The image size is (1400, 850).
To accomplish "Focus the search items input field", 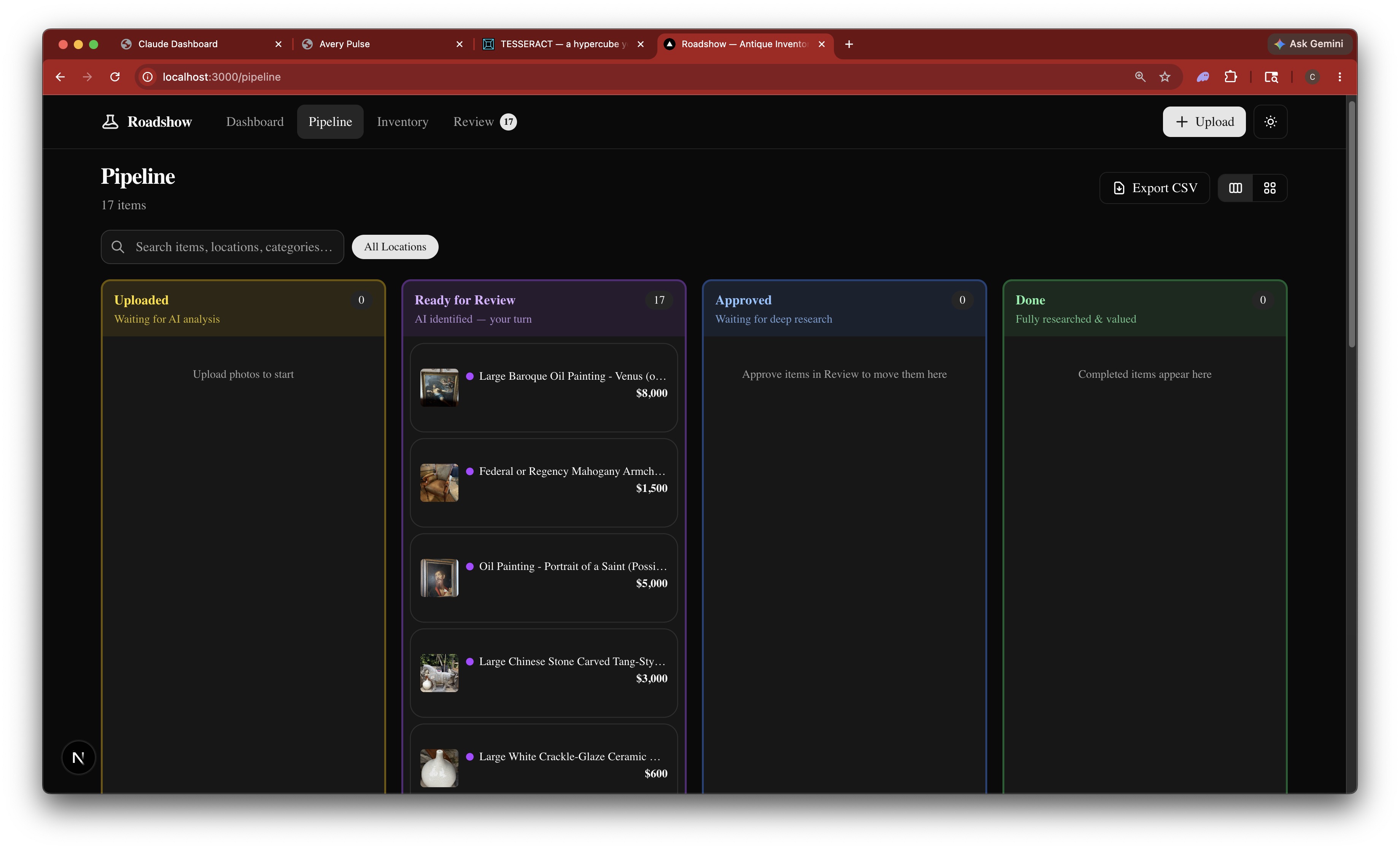I will [x=223, y=247].
